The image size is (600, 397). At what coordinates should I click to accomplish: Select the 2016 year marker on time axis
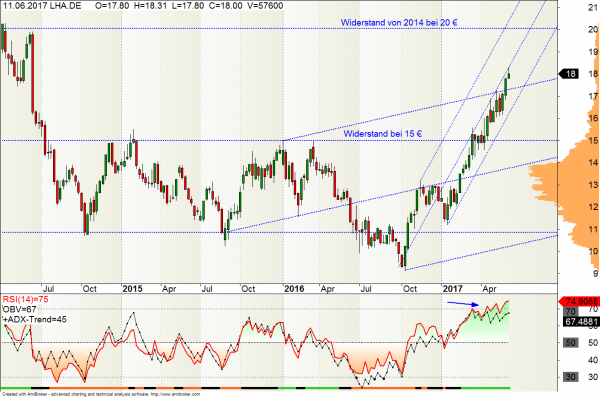pos(294,289)
